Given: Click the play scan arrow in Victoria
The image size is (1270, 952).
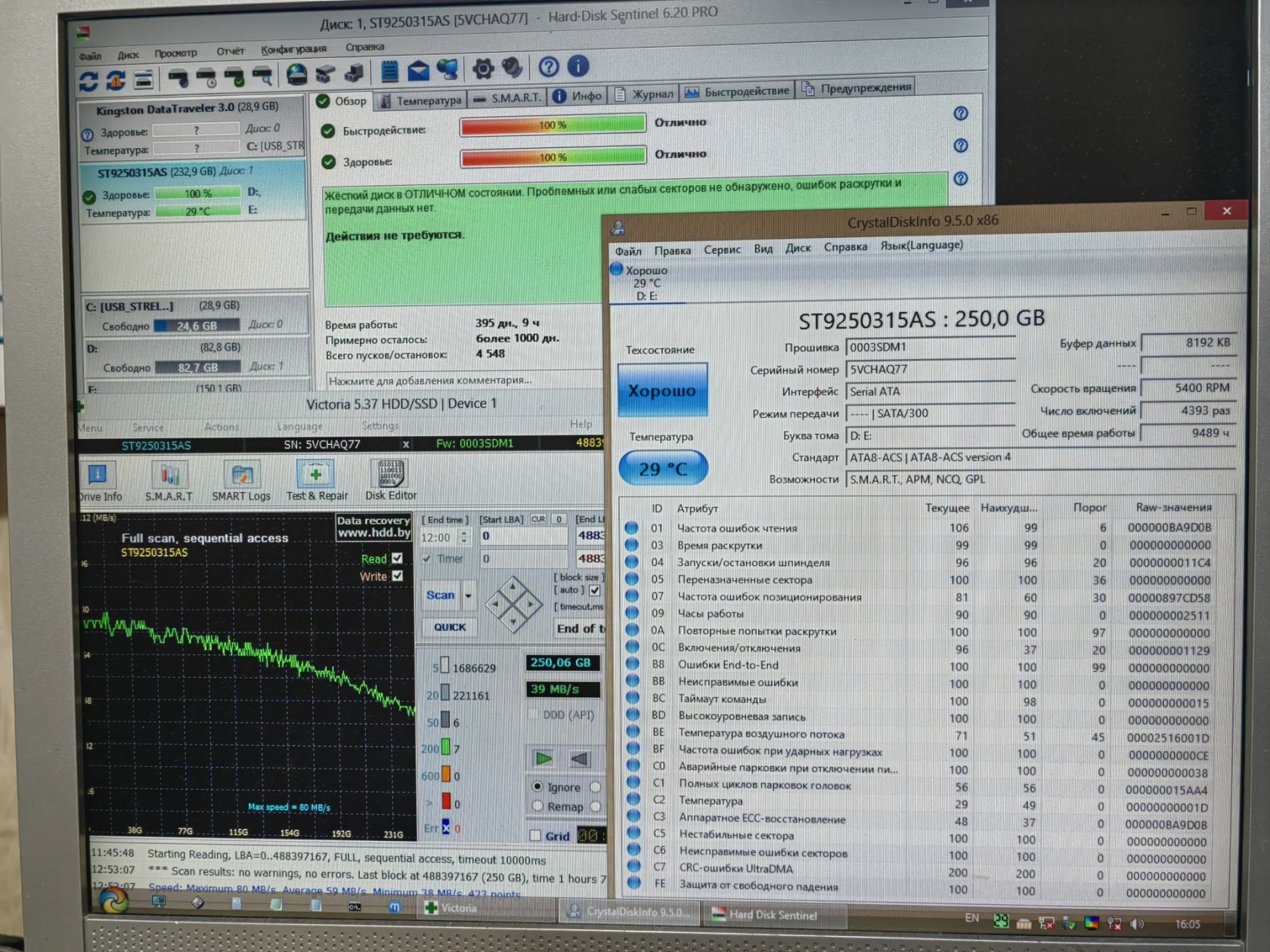Looking at the screenshot, I should (544, 758).
